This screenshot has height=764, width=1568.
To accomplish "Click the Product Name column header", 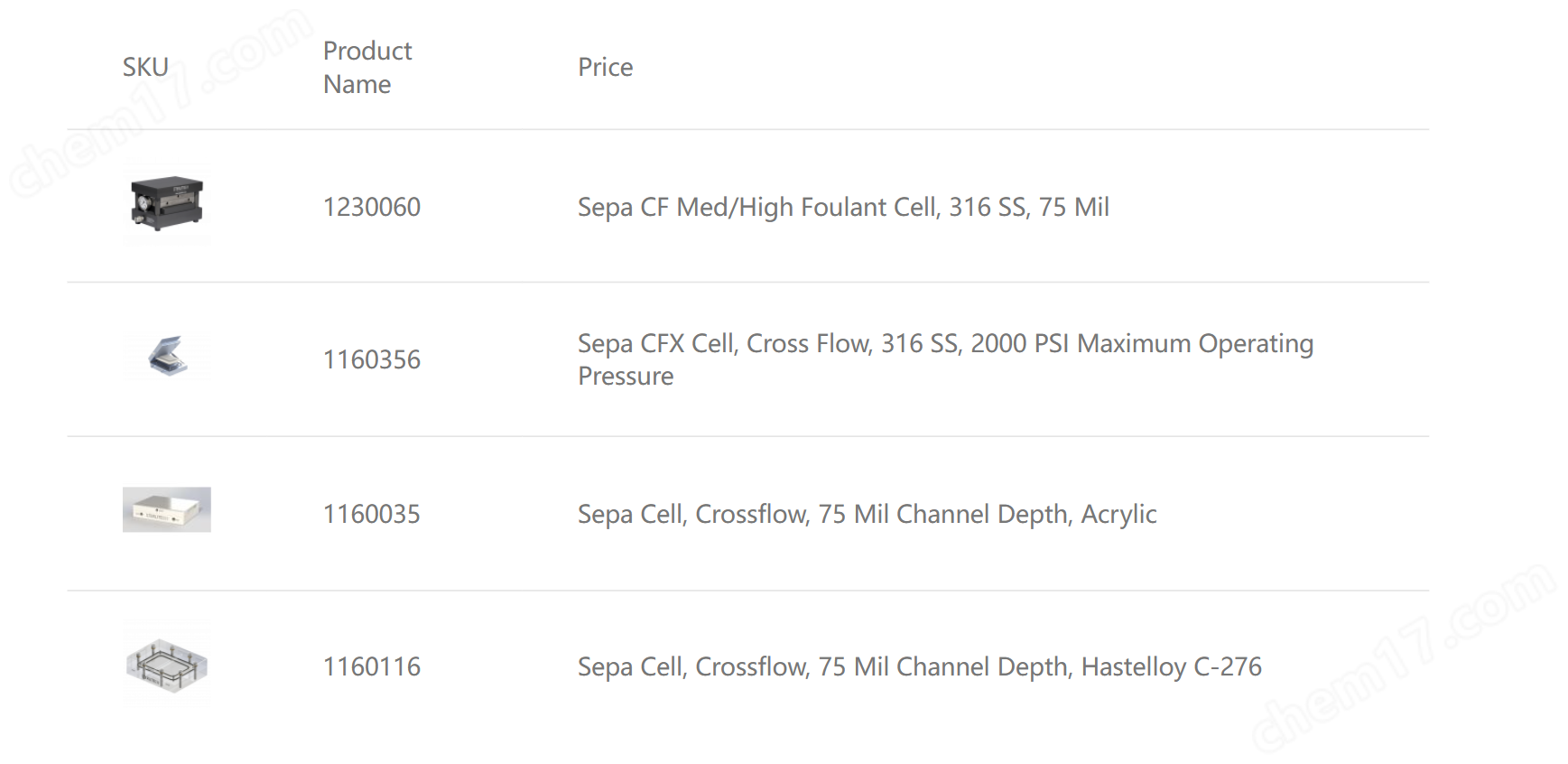I will [367, 67].
